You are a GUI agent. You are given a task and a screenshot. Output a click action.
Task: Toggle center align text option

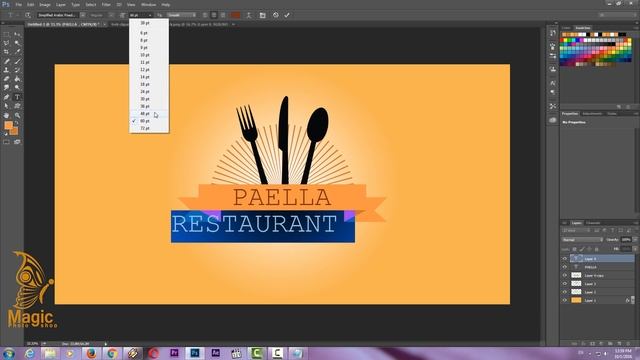coord(214,15)
